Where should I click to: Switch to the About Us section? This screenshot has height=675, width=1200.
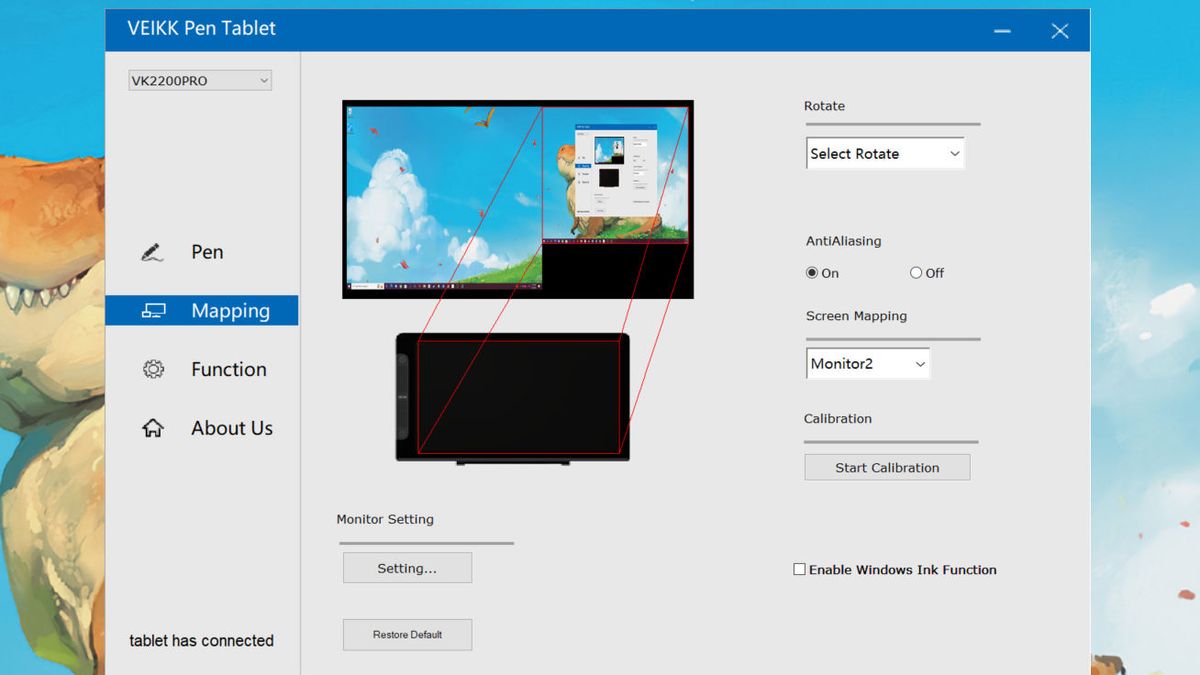click(x=231, y=427)
